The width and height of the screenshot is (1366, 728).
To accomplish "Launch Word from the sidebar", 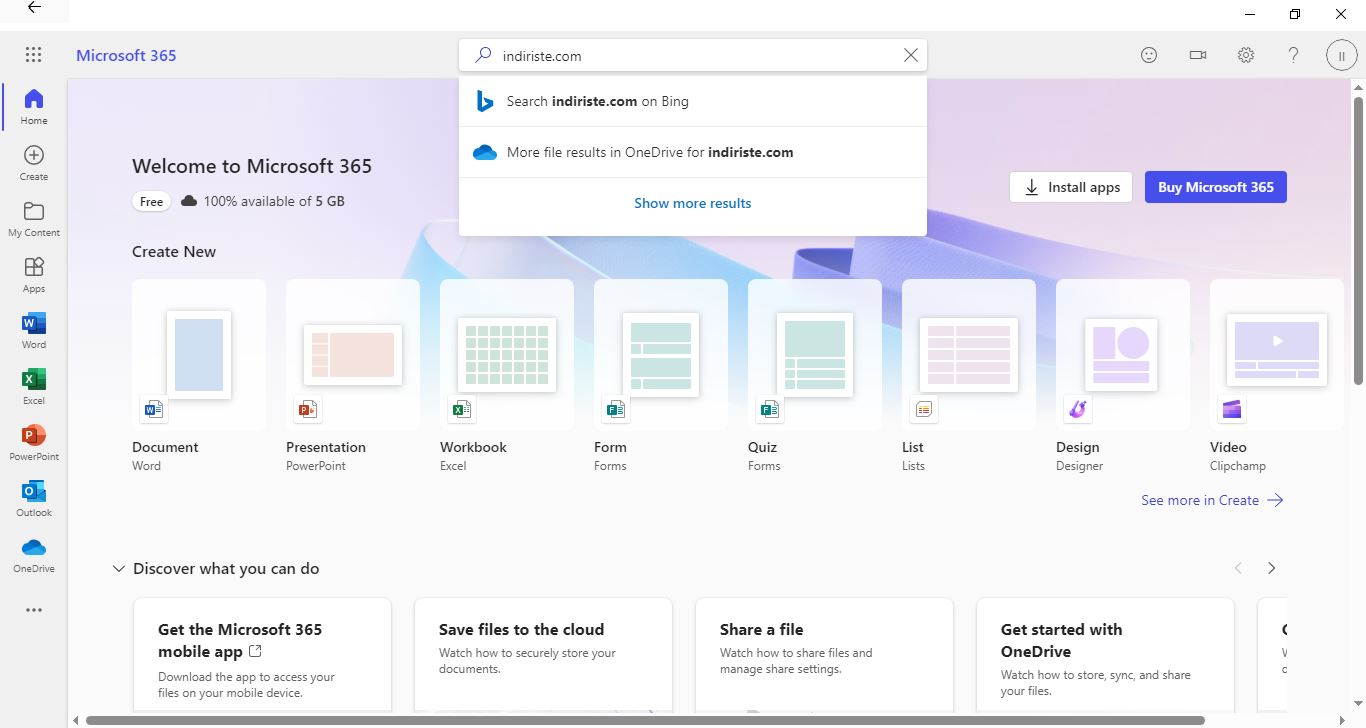I will click(x=34, y=330).
